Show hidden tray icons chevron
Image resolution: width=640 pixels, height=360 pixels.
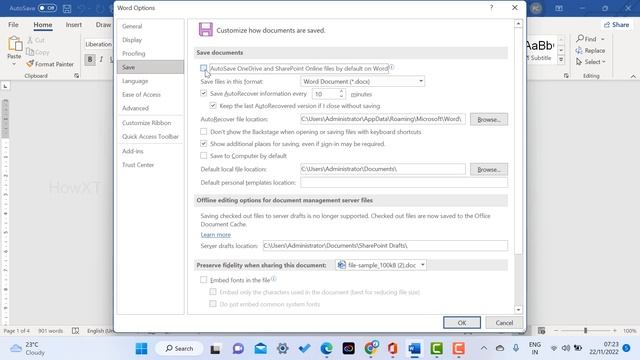(x=484, y=348)
